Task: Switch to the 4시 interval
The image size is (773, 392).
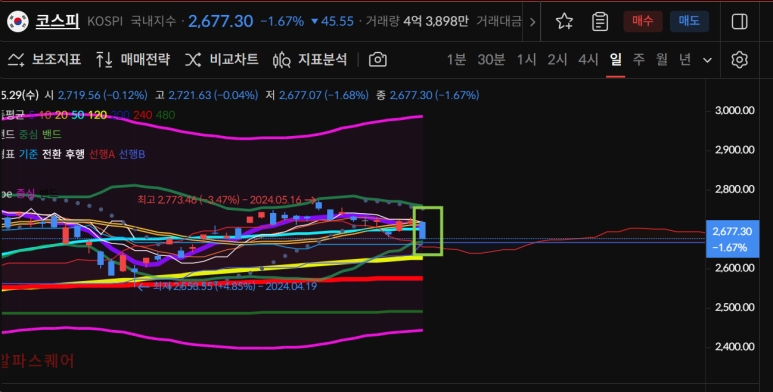Action: click(588, 60)
